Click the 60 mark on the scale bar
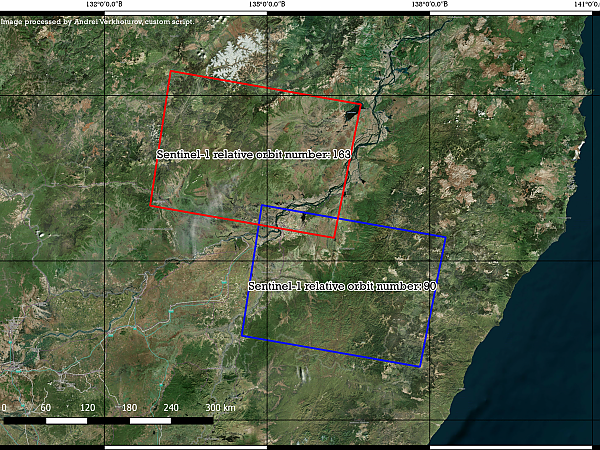 click(x=45, y=408)
